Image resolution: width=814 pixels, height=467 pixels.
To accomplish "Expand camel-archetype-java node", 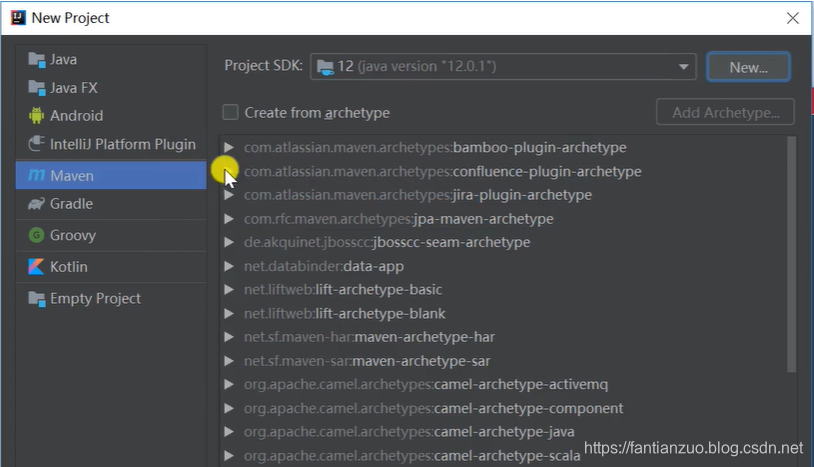I will [x=228, y=432].
